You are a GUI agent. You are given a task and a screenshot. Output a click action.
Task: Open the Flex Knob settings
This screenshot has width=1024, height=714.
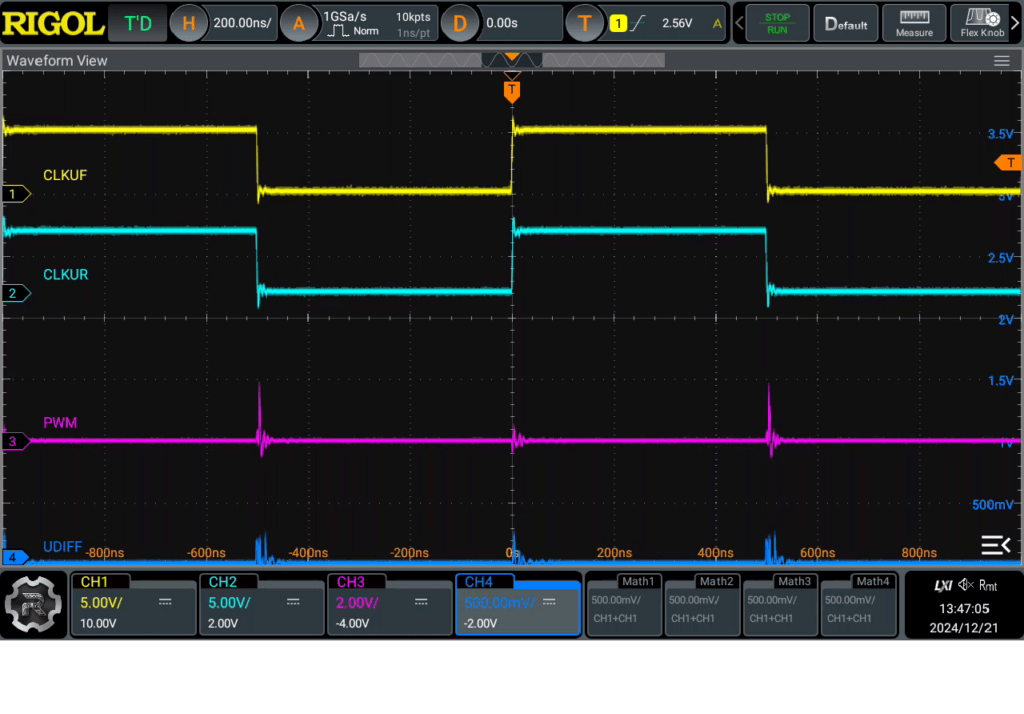click(982, 24)
